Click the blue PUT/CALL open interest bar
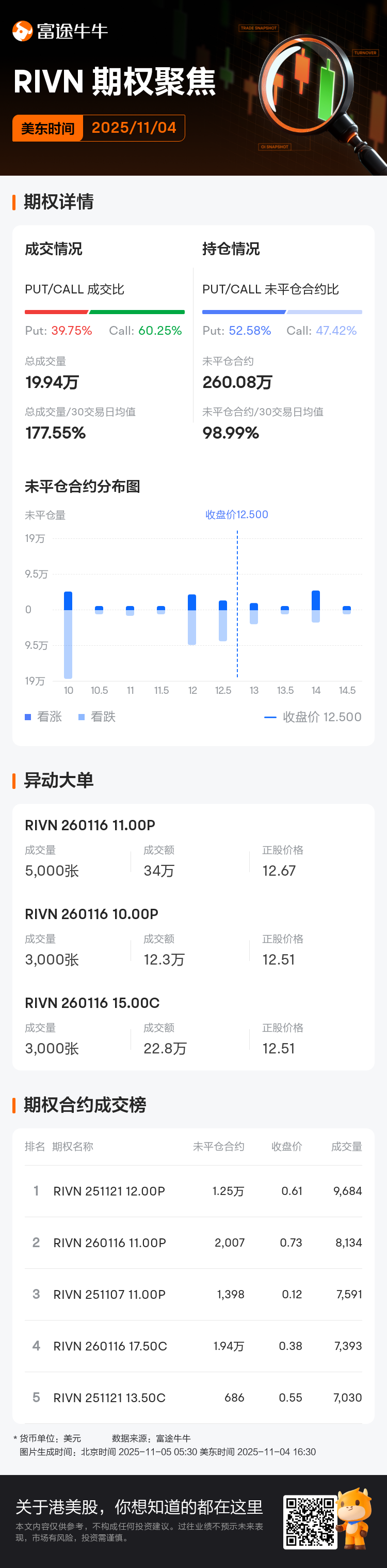Image resolution: width=387 pixels, height=1568 pixels. pos(282,312)
